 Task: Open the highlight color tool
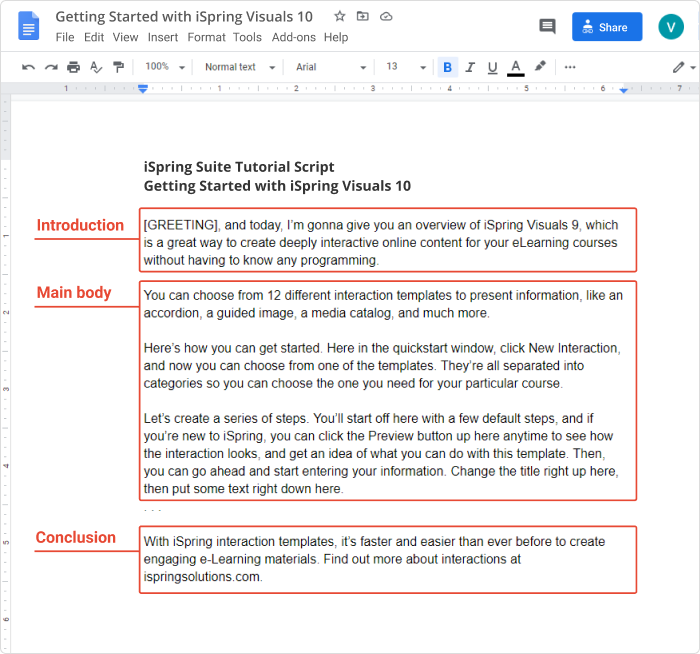tap(540, 67)
